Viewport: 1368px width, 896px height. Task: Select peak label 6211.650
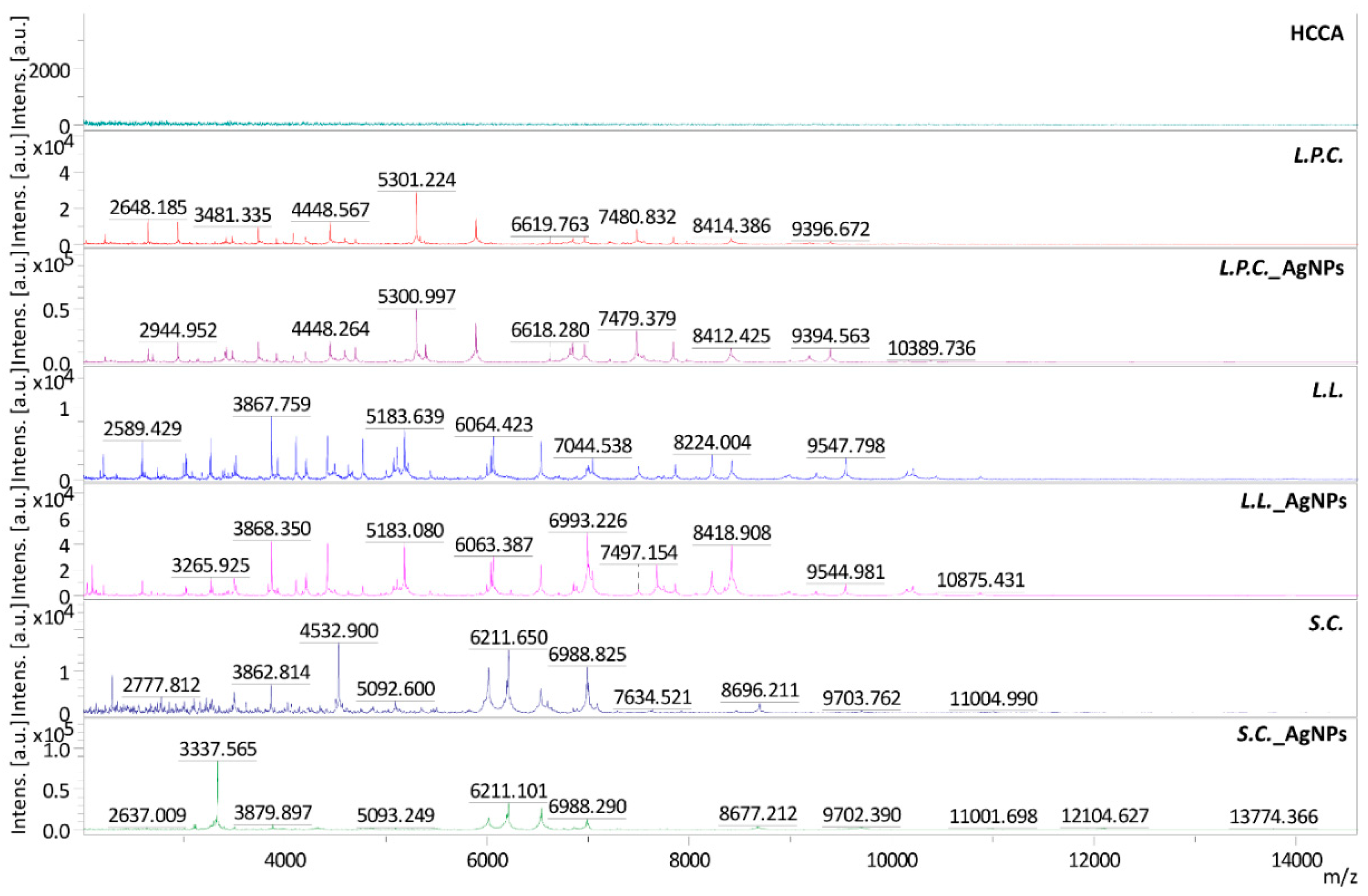pos(509,637)
